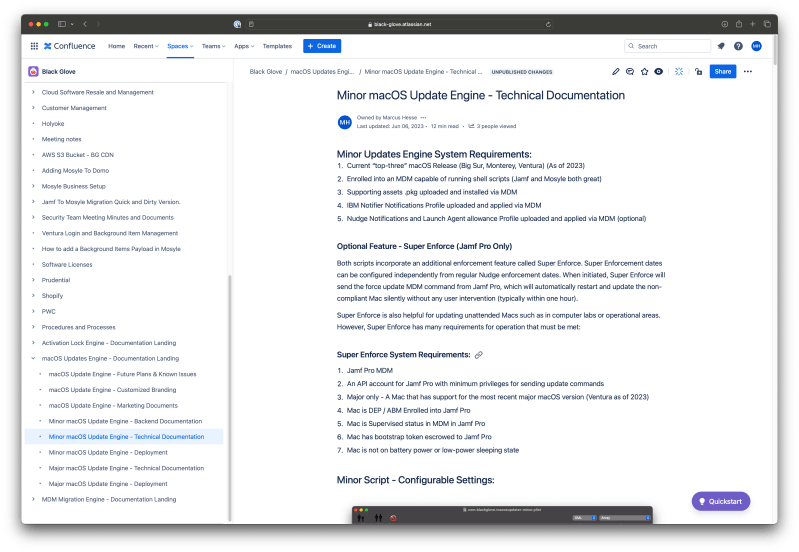The width and height of the screenshot is (799, 552).
Task: Edit this page with the pencil icon
Action: coord(616,72)
